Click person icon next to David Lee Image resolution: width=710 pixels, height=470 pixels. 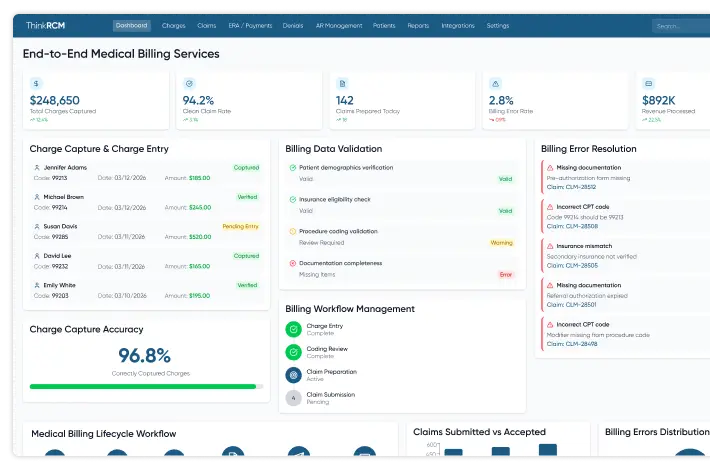(37, 256)
